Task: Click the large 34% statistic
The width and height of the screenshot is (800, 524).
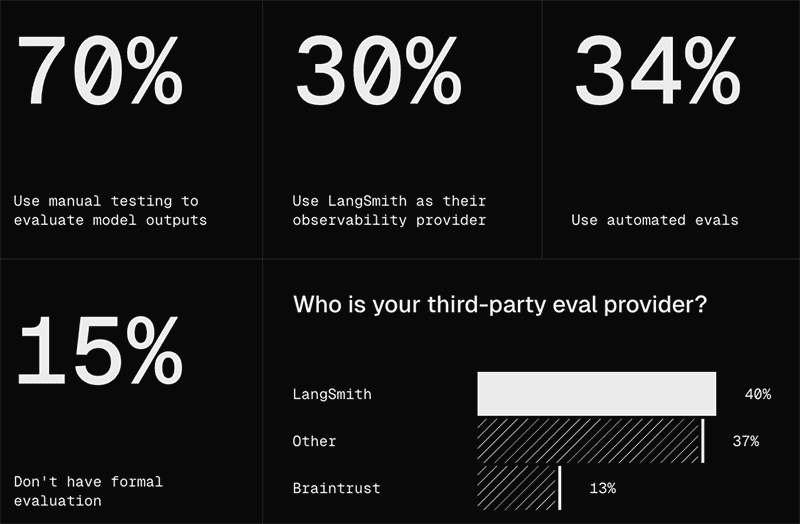Action: pyautogui.click(x=658, y=70)
